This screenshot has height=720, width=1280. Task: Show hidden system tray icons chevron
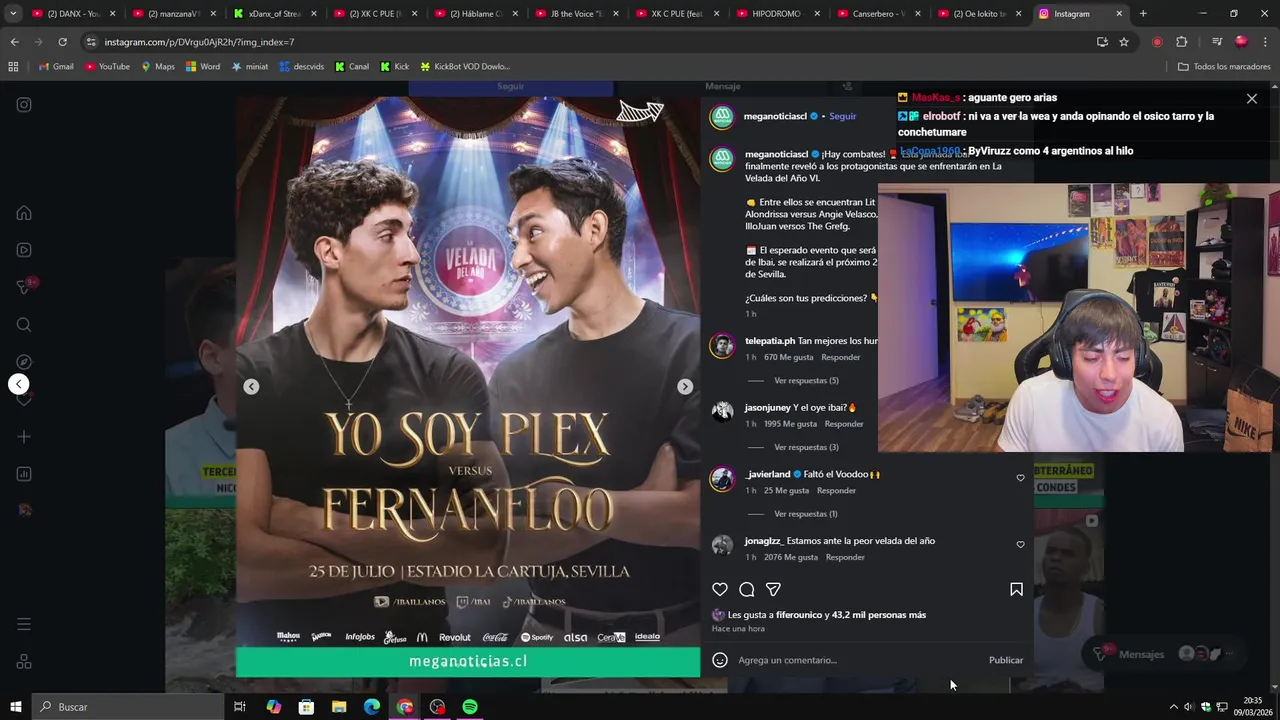click(1174, 707)
